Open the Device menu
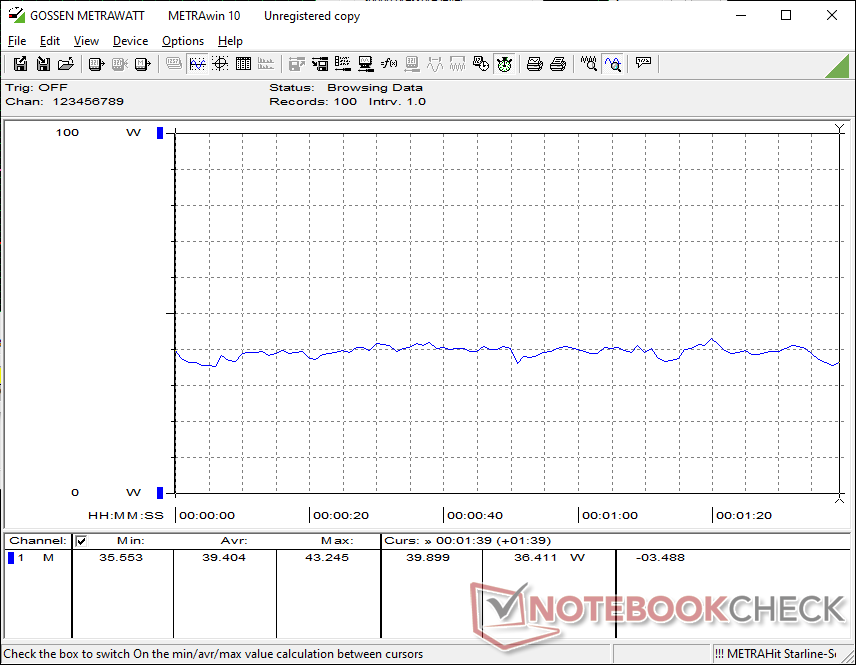This screenshot has height=665, width=856. (130, 41)
